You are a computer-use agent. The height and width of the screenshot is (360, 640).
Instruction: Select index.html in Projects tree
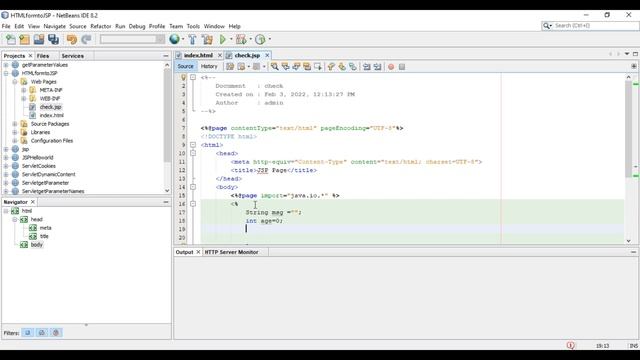(x=51, y=116)
